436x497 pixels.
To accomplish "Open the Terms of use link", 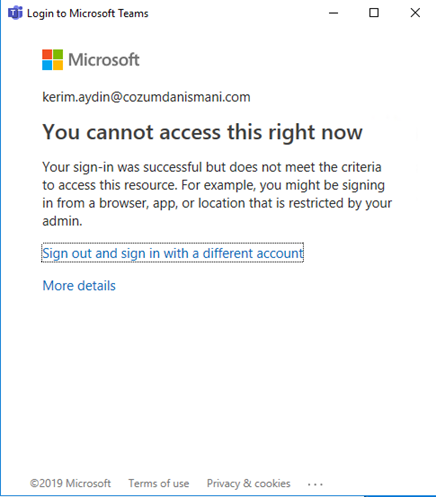I will pos(159,483).
